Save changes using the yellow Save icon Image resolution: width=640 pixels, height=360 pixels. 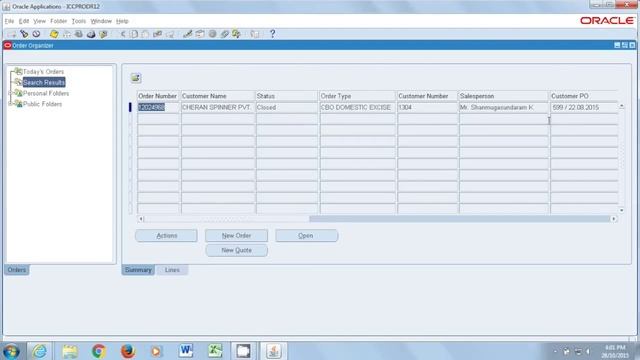[54, 34]
